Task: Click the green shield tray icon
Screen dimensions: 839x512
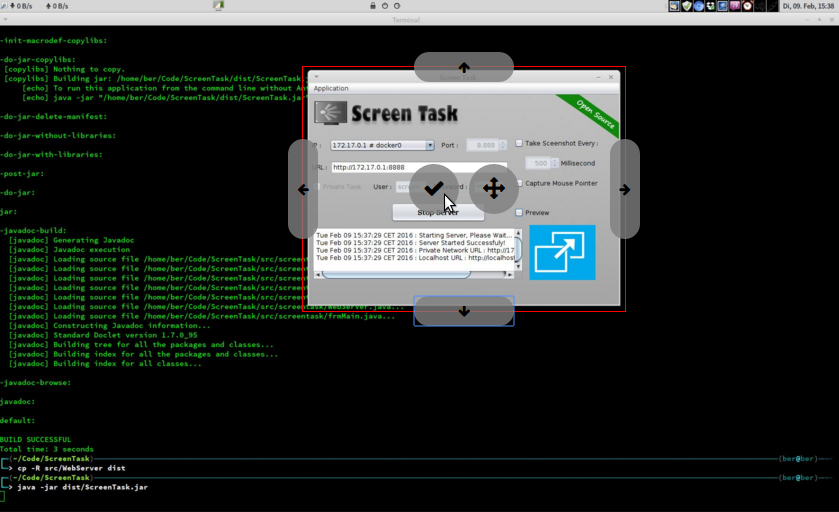Action: pyautogui.click(x=687, y=6)
